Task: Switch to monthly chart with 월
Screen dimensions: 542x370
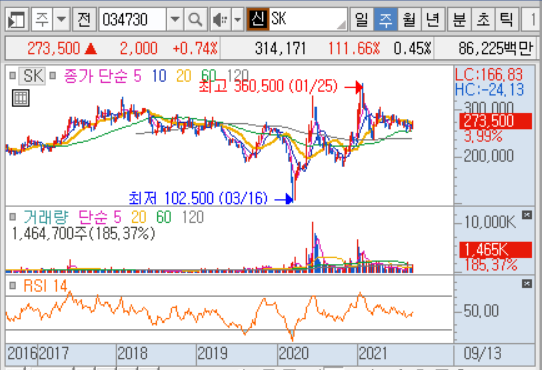Action: click(409, 20)
